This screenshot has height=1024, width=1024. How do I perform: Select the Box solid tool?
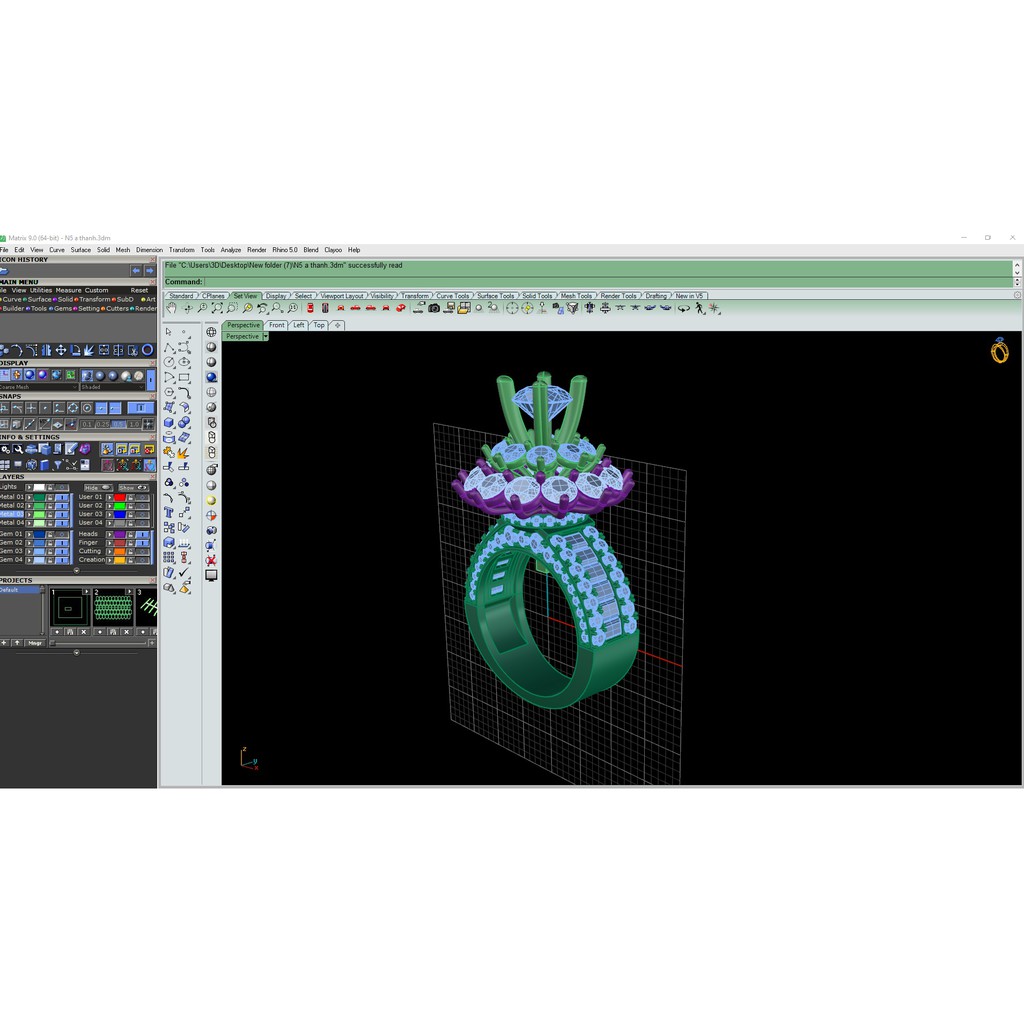(169, 422)
